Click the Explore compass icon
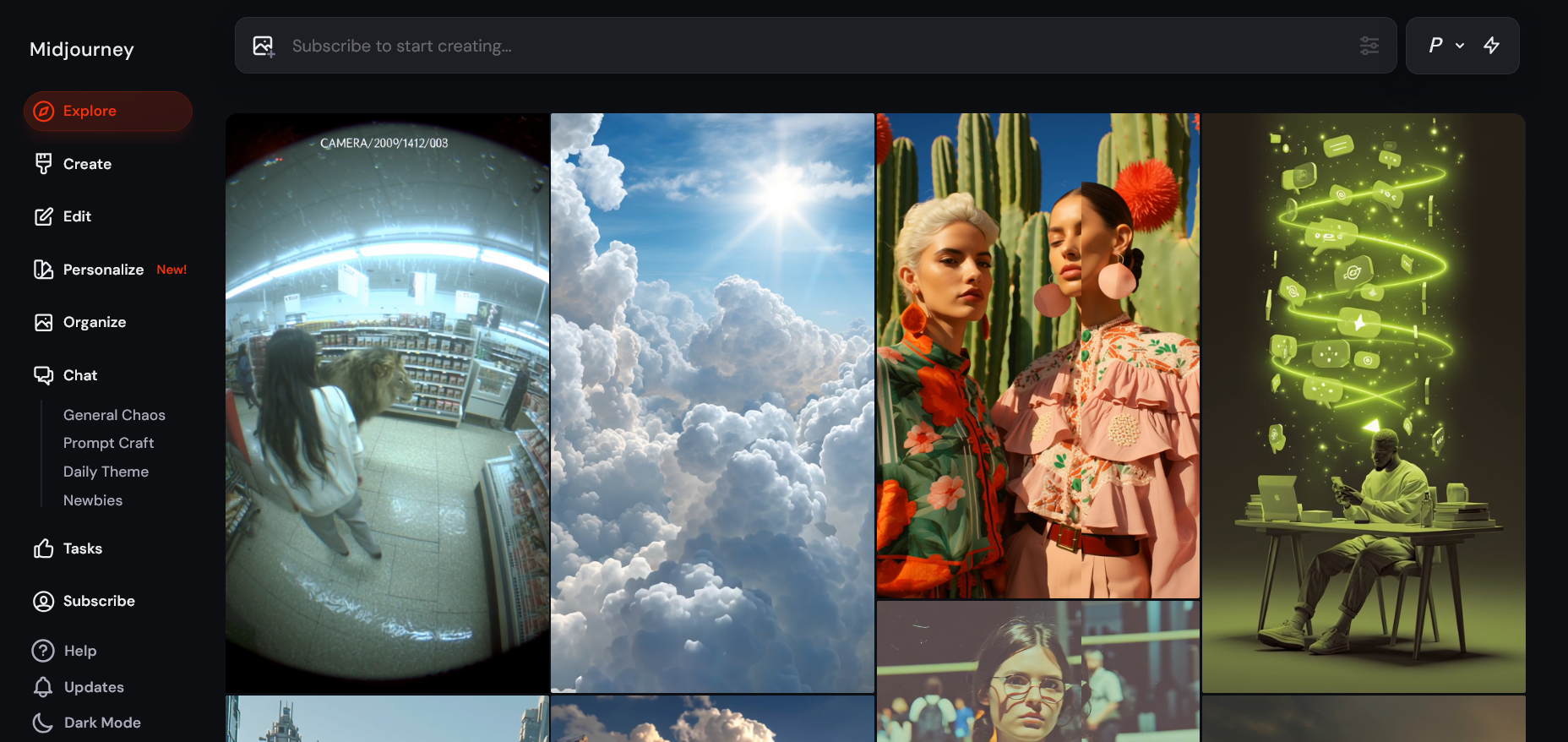Screen dimensions: 1568x742 tap(44, 112)
